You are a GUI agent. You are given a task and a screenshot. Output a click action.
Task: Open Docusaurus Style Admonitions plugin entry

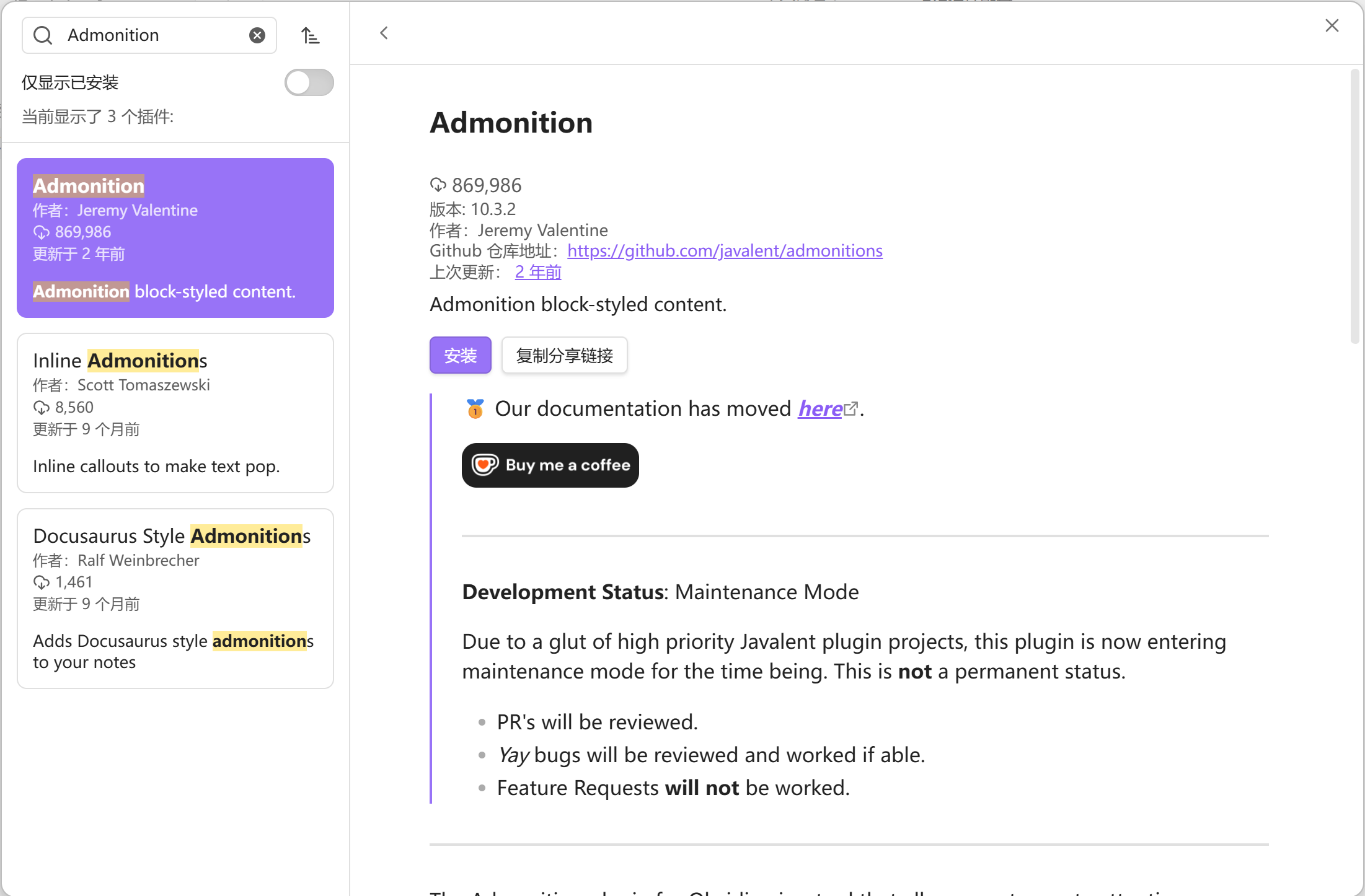click(175, 598)
